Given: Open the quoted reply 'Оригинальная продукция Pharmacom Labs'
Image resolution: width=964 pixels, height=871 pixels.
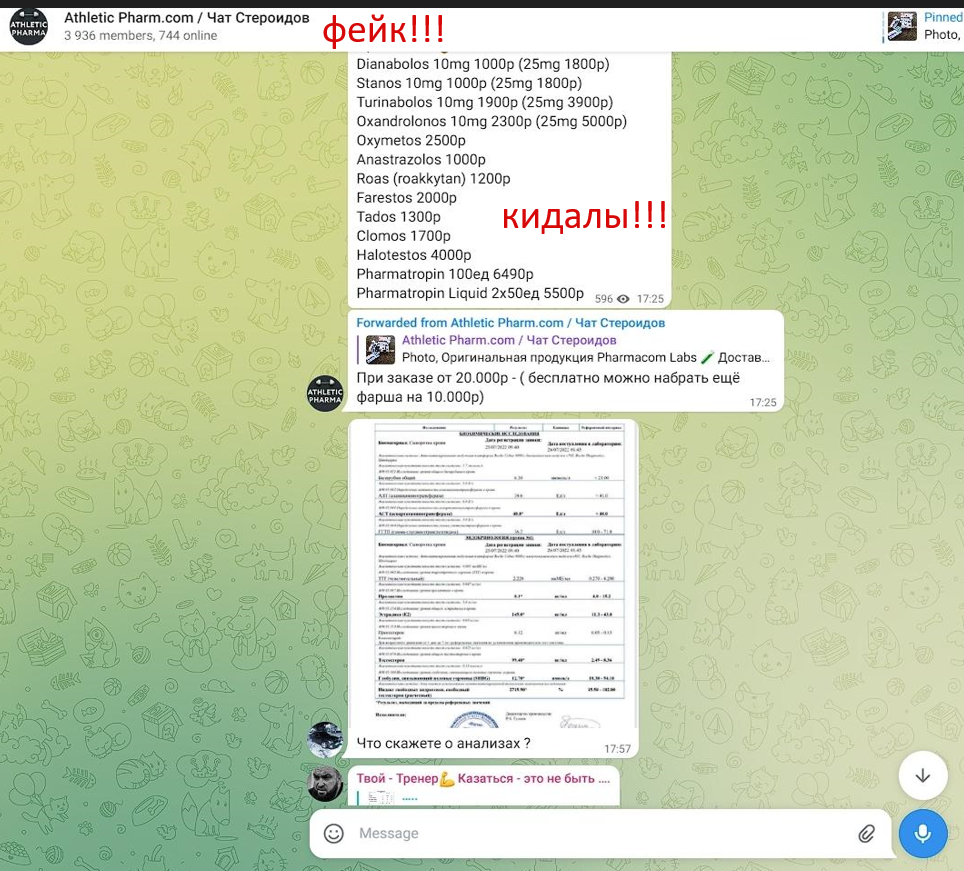Looking at the screenshot, I should click(x=586, y=357).
